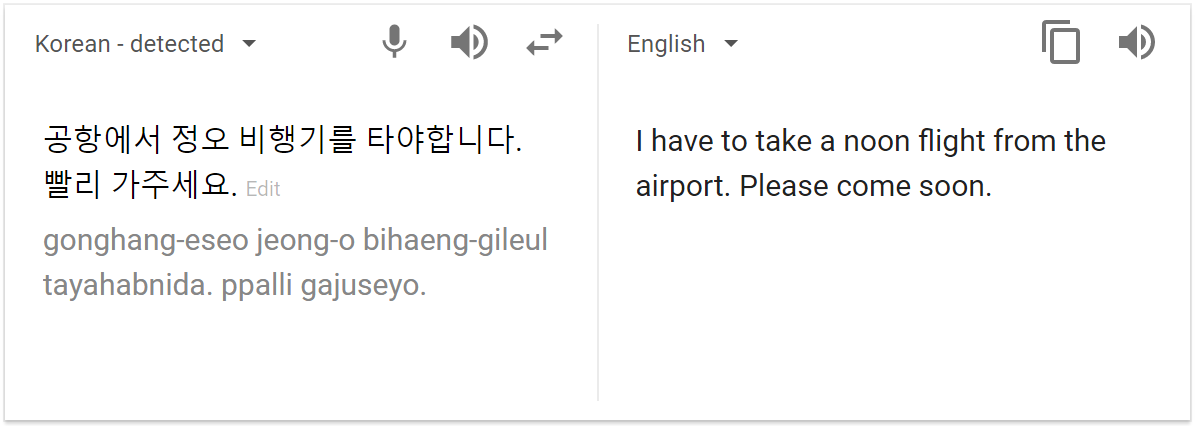1197x426 pixels.
Task: Click the romanization 'gonghang-eseo jeong-o bihaeng-gileul'
Action: point(295,241)
